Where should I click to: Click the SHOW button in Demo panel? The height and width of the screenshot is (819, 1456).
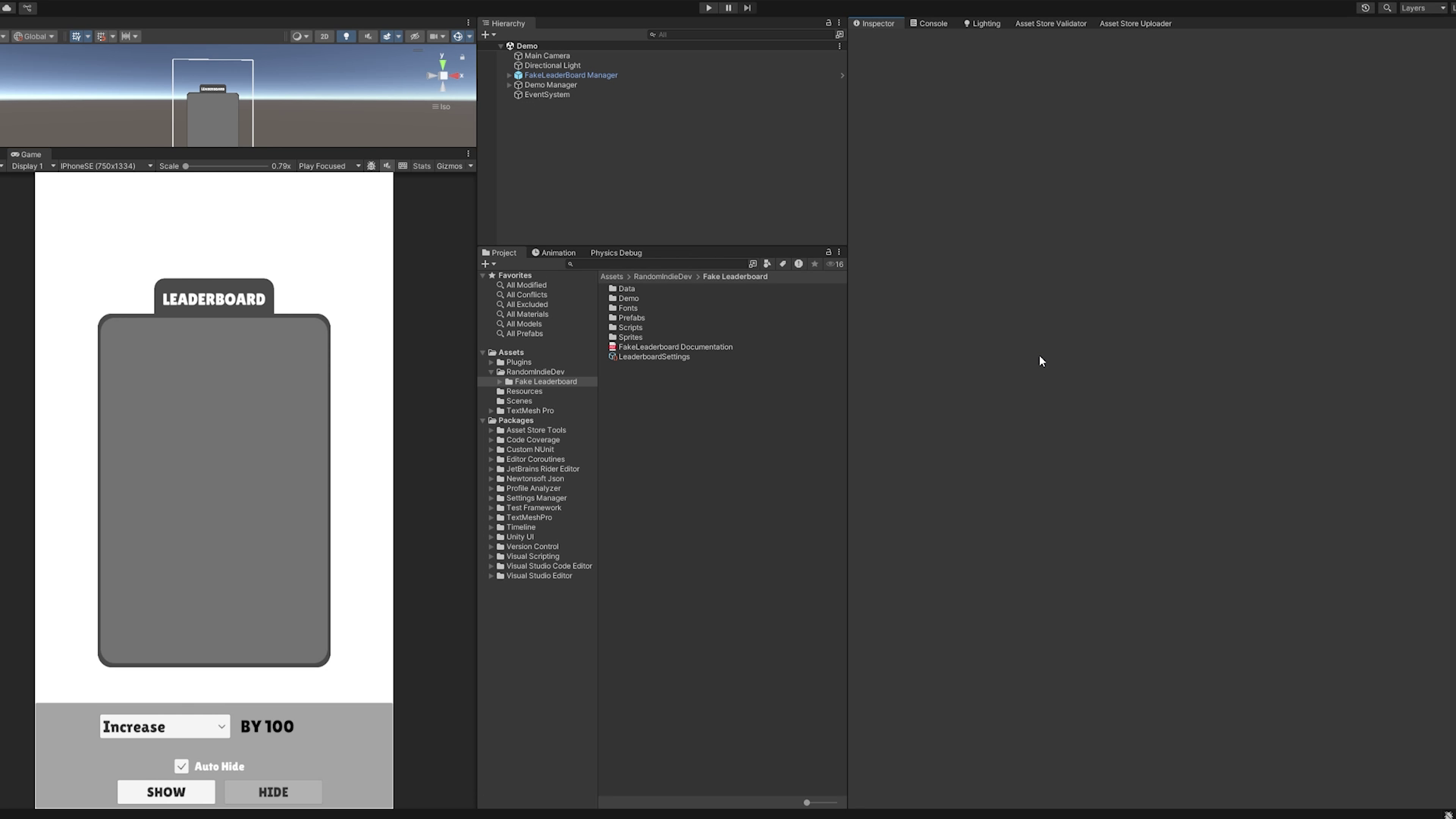(x=166, y=792)
